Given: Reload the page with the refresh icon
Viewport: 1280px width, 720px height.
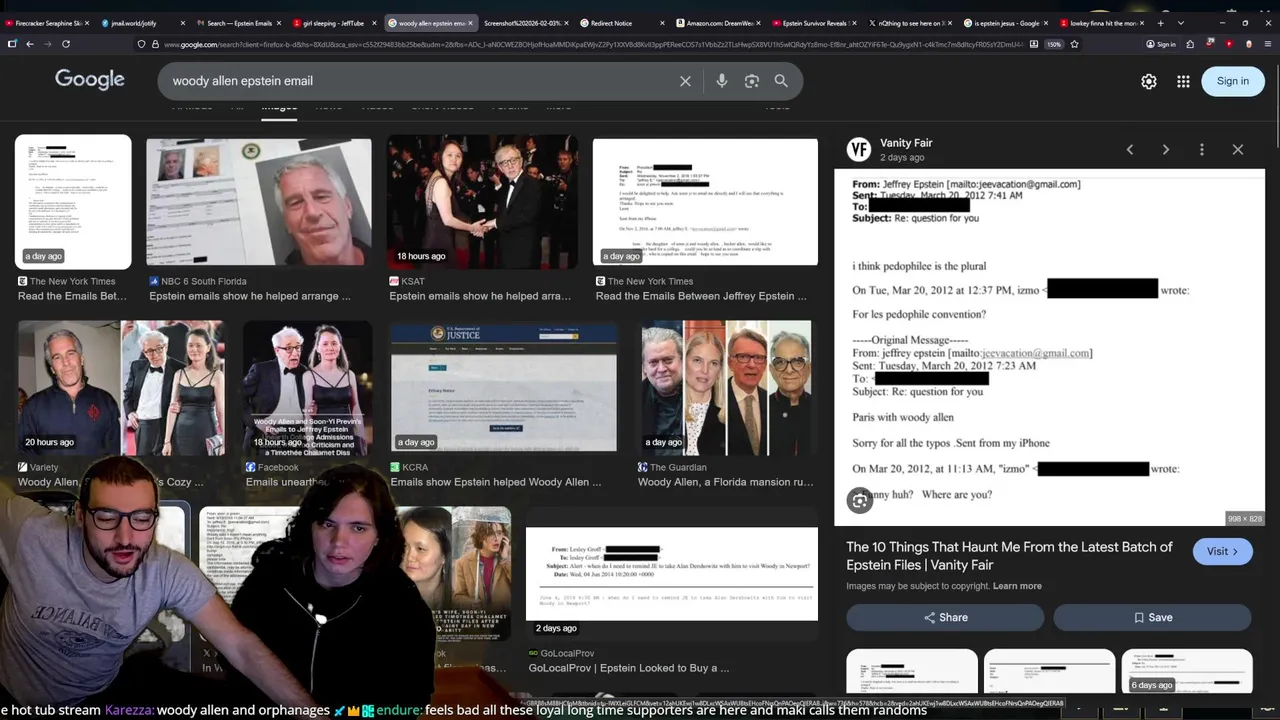Looking at the screenshot, I should 66,44.
